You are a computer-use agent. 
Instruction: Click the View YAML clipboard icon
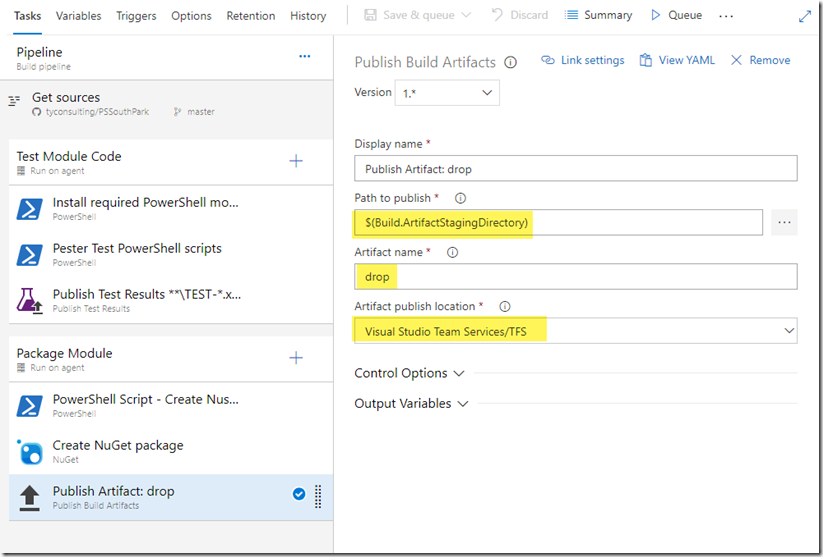645,60
